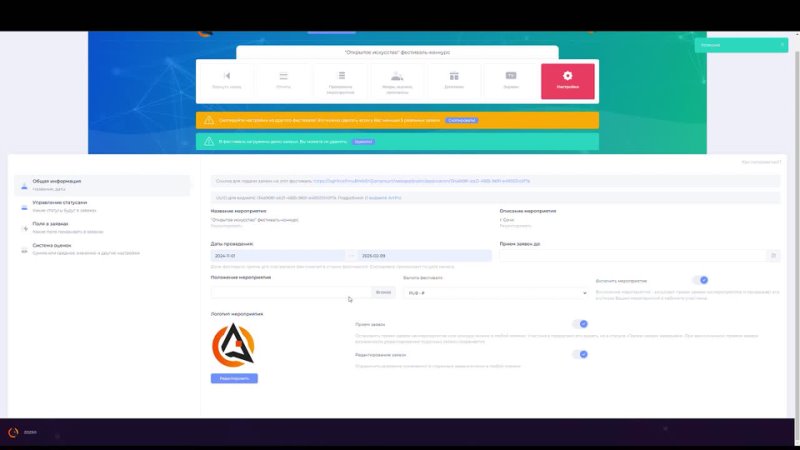
Task: Open the Настройки gear tile
Action: pos(567,82)
